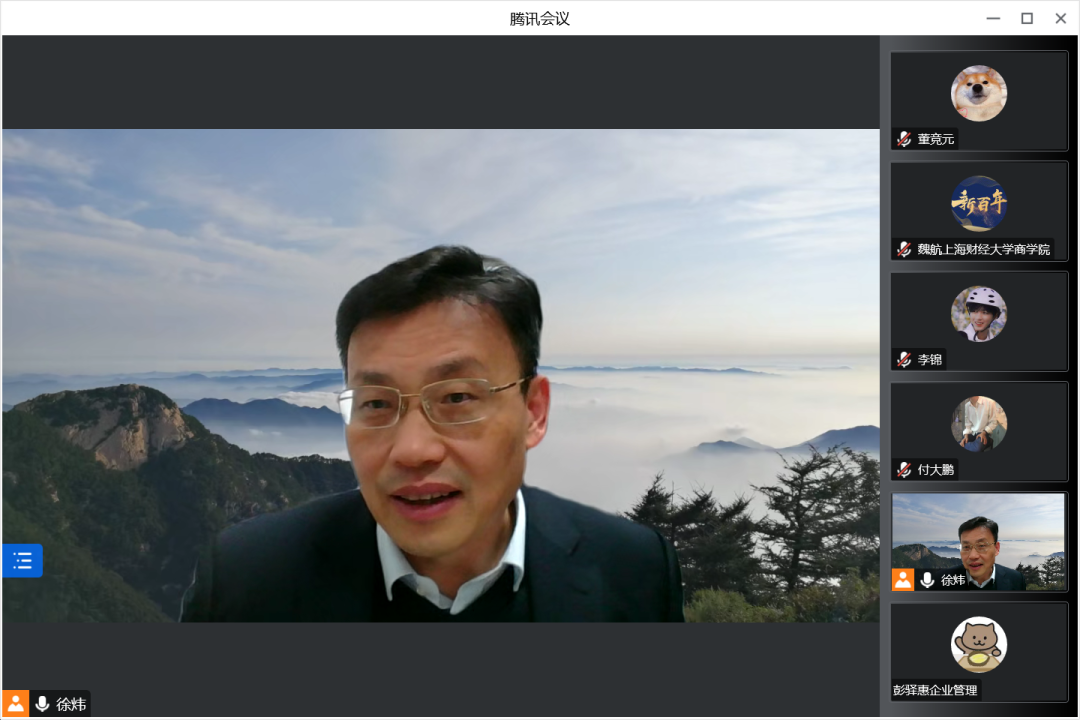The image size is (1080, 720).
Task: Click the name 董竞元 in participant list
Action: [x=935, y=139]
